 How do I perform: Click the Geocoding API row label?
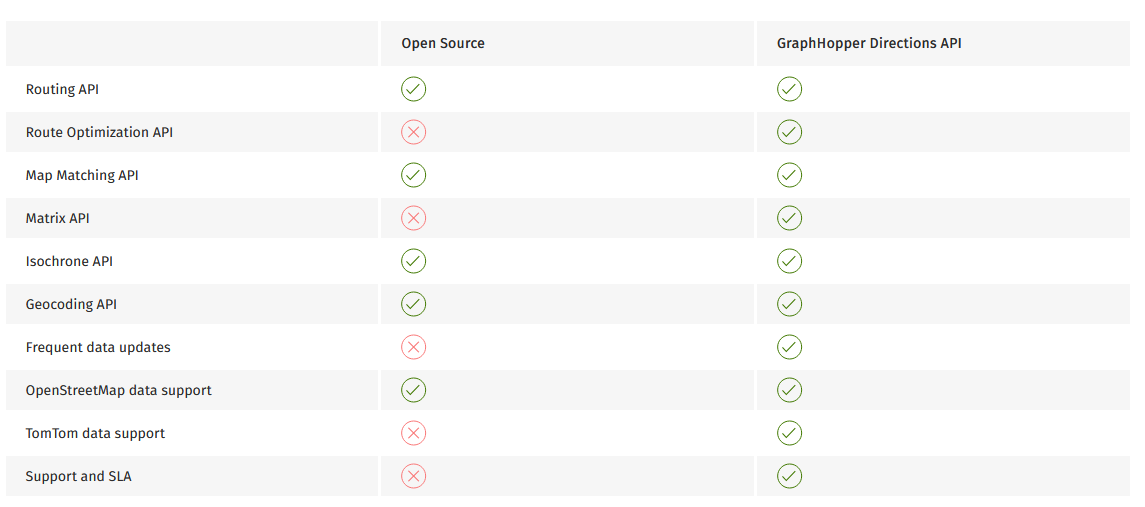pyautogui.click(x=71, y=304)
